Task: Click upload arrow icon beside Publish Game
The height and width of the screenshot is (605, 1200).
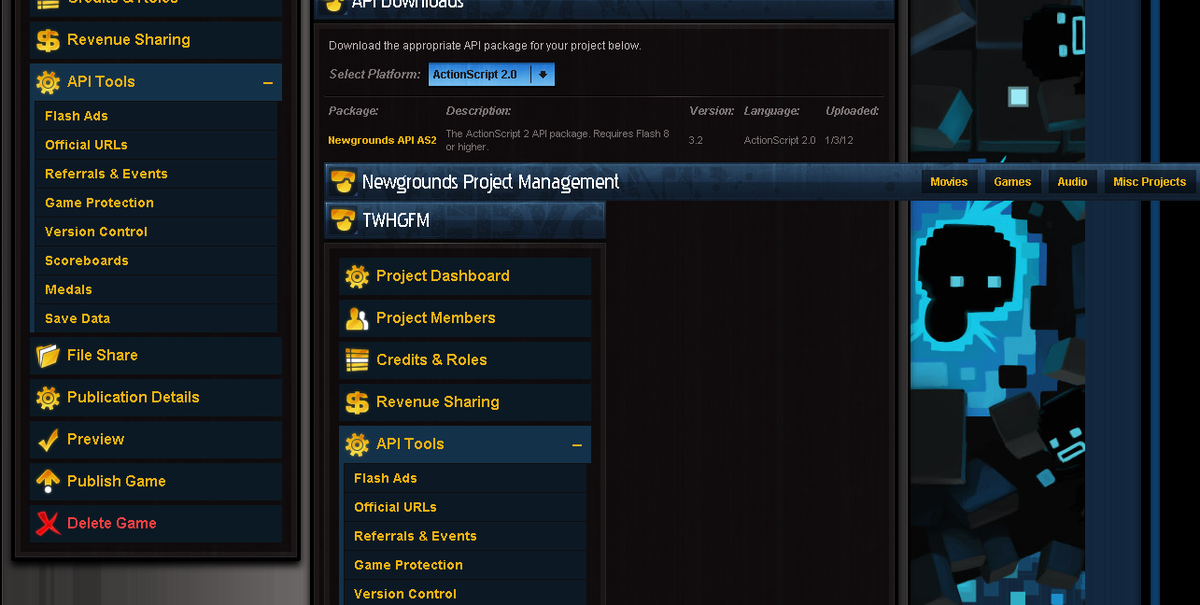Action: (x=48, y=481)
